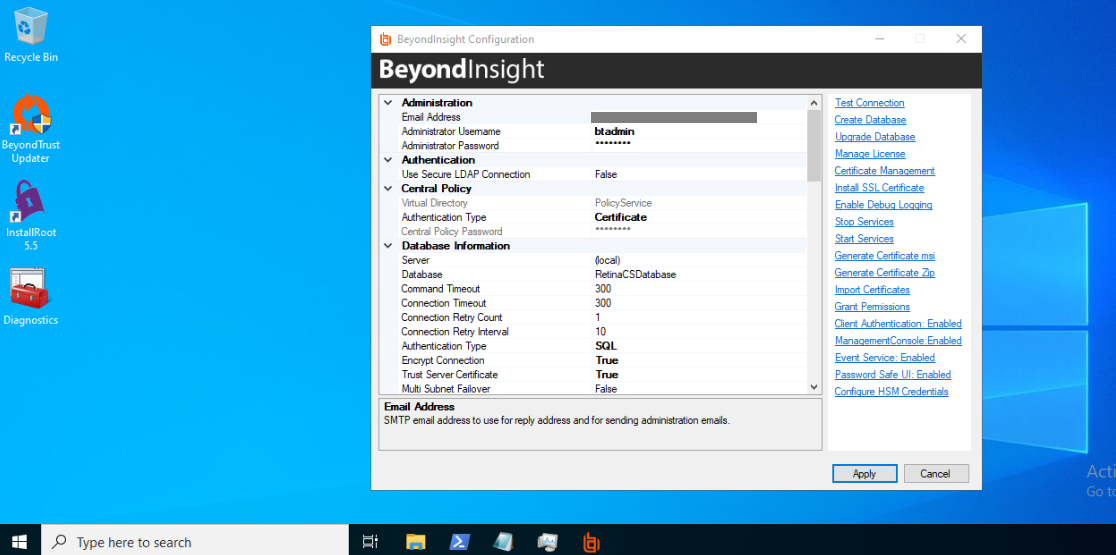Open Task View from the taskbar
Screen dimensions: 1116x555
pos(369,541)
